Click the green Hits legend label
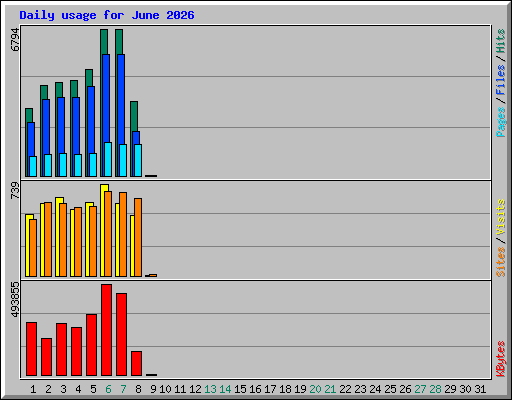512x400 pixels. (501, 41)
